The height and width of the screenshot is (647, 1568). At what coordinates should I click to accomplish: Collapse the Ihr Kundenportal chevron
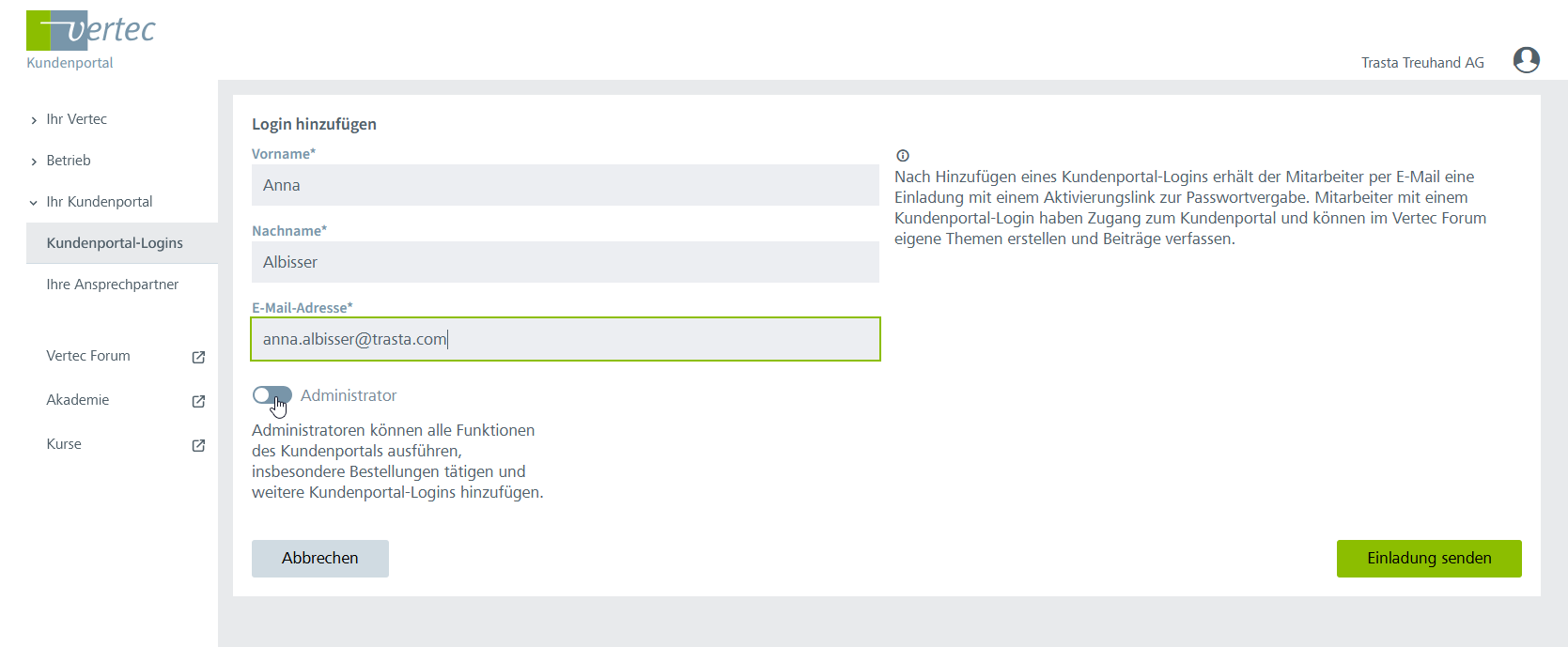pyautogui.click(x=34, y=203)
